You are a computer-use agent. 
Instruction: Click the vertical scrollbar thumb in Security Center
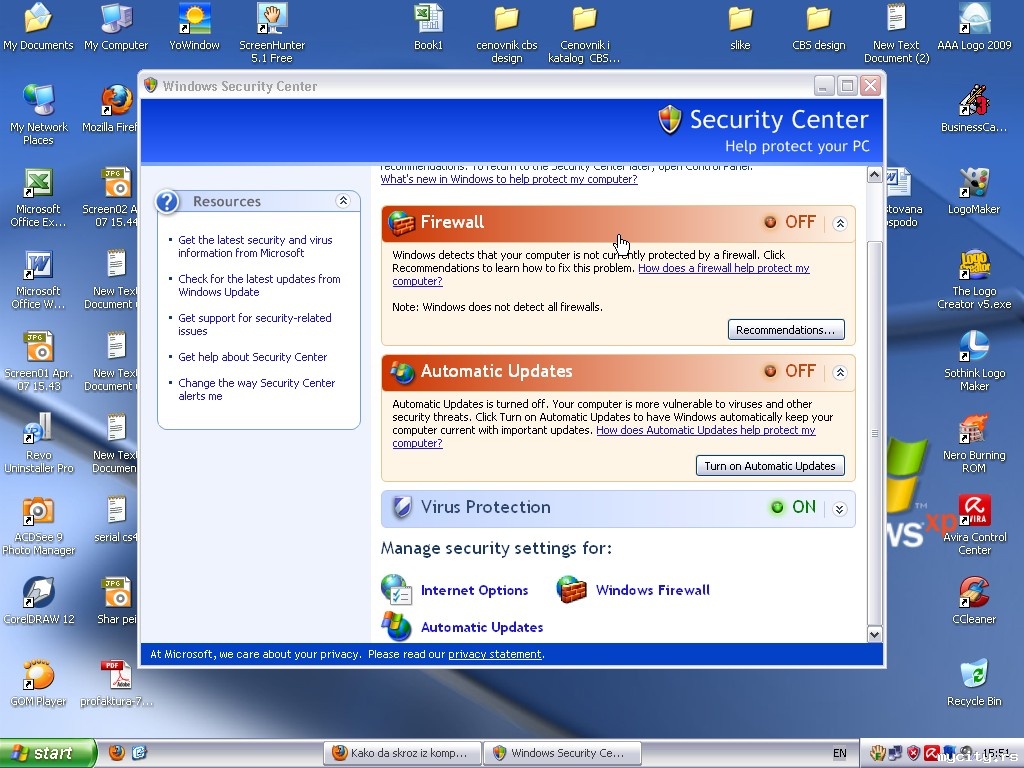874,433
